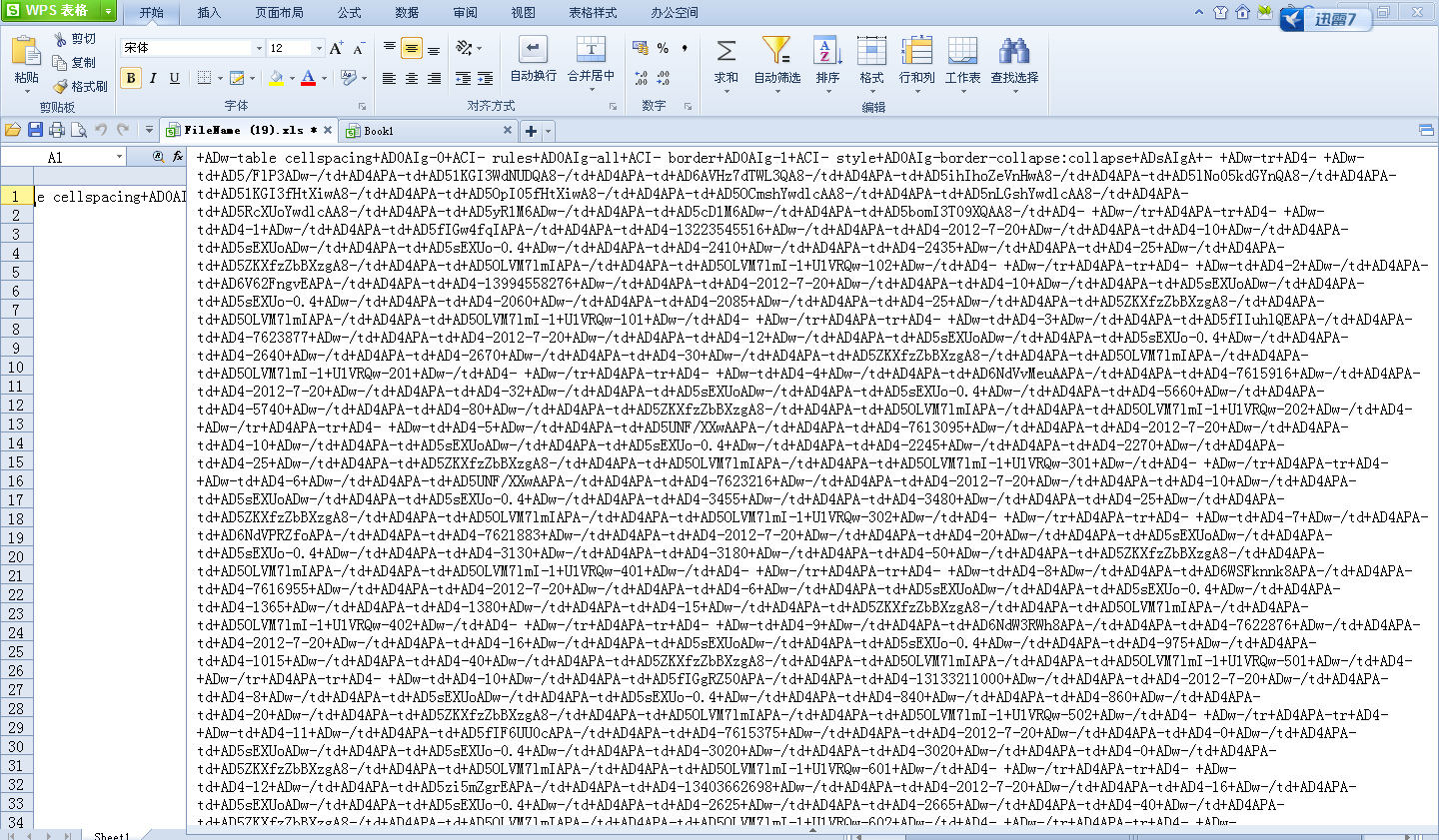
Task: Click the increase decimal places icon
Action: 641,78
